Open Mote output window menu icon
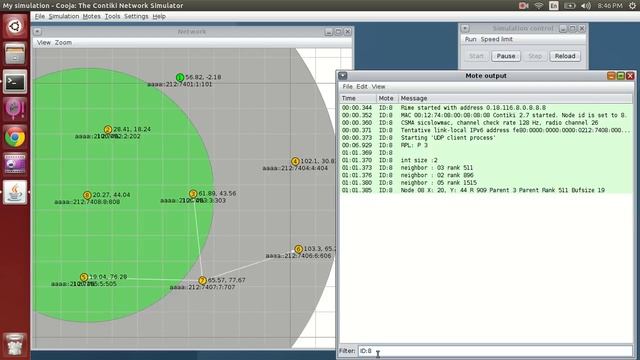 (x=343, y=76)
